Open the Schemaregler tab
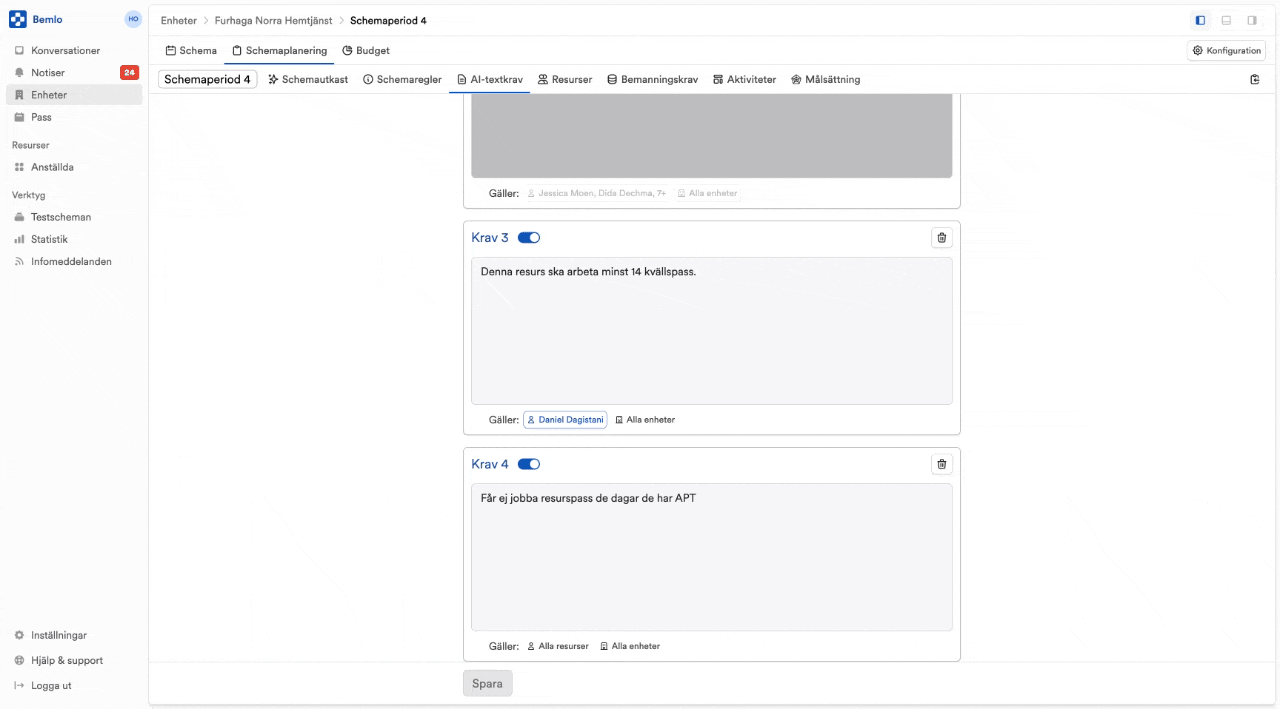This screenshot has width=1280, height=709. pyautogui.click(x=402, y=79)
